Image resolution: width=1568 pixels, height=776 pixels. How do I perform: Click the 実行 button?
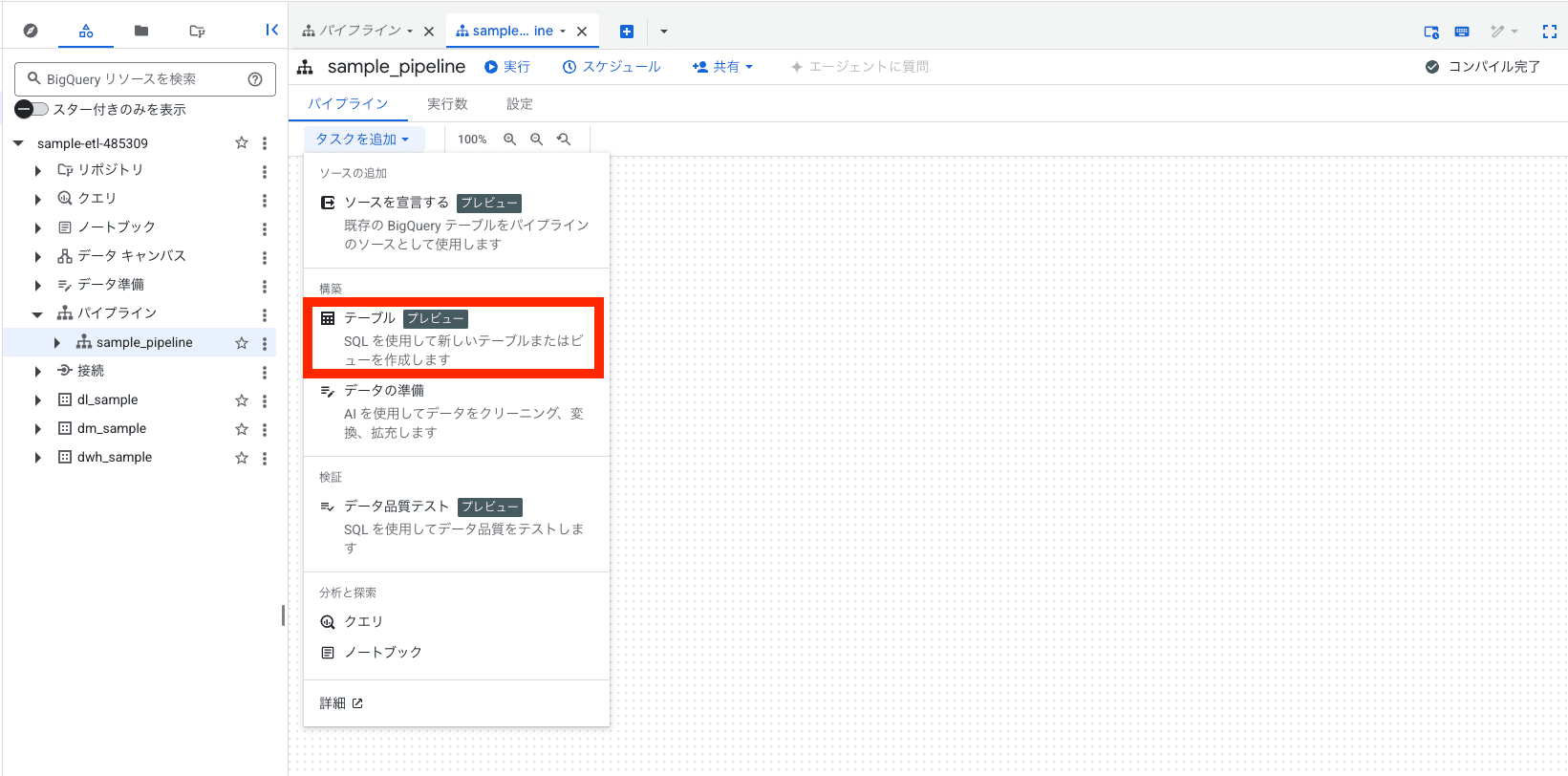507,67
